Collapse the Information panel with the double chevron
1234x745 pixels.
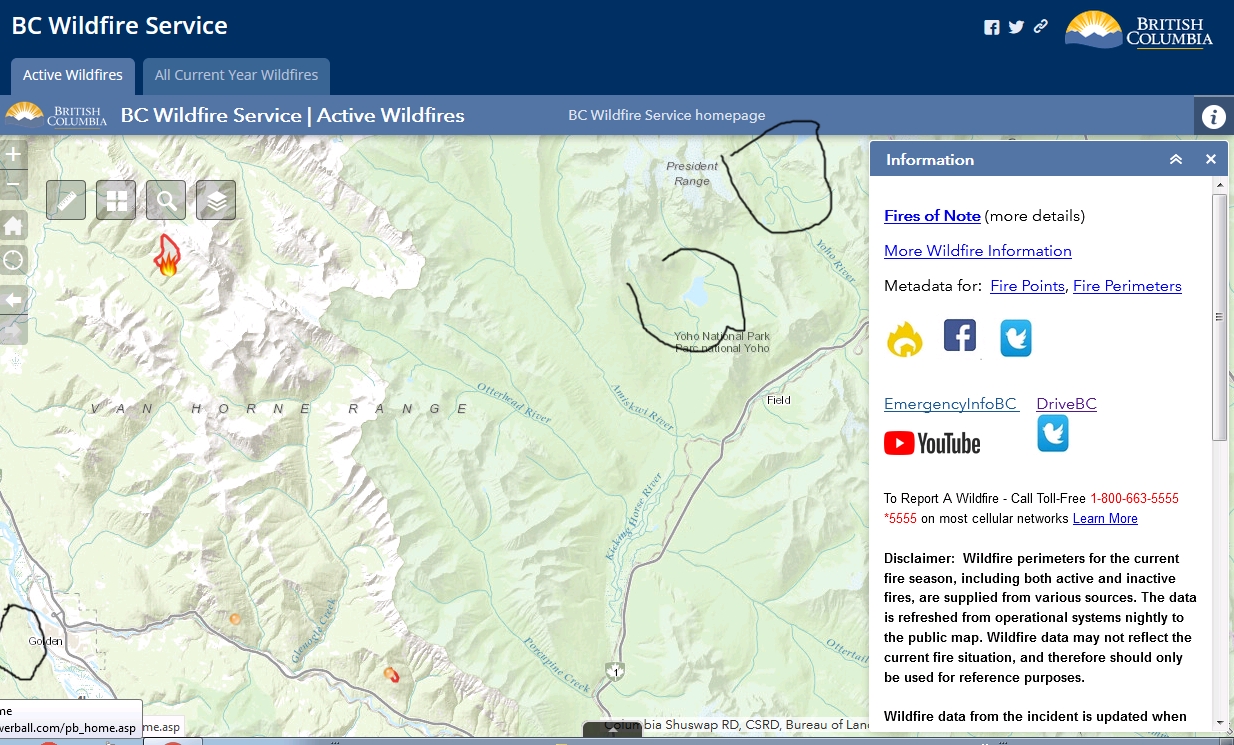[x=1175, y=159]
